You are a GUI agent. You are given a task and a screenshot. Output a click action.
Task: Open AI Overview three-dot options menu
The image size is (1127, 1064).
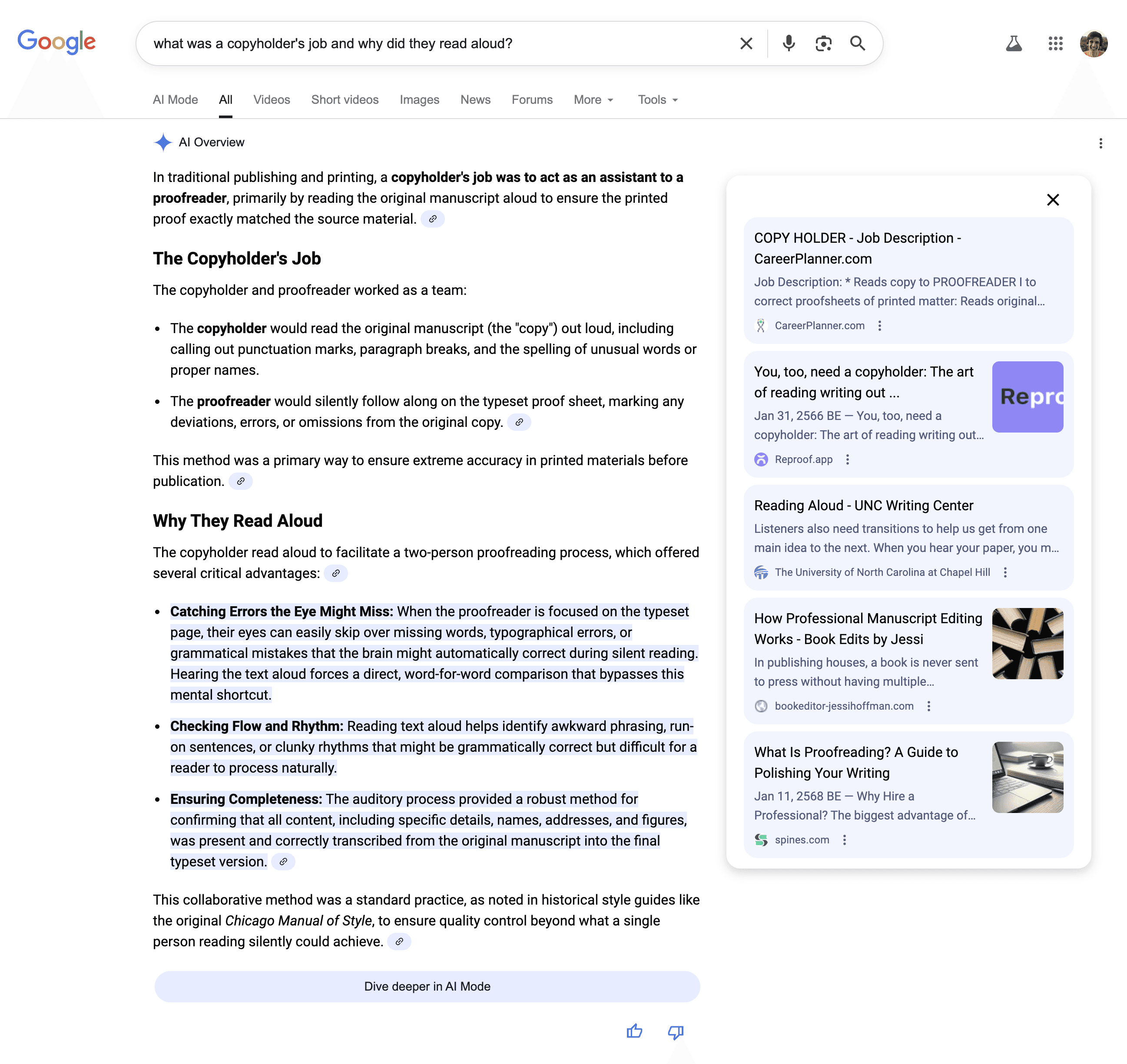coord(1100,143)
